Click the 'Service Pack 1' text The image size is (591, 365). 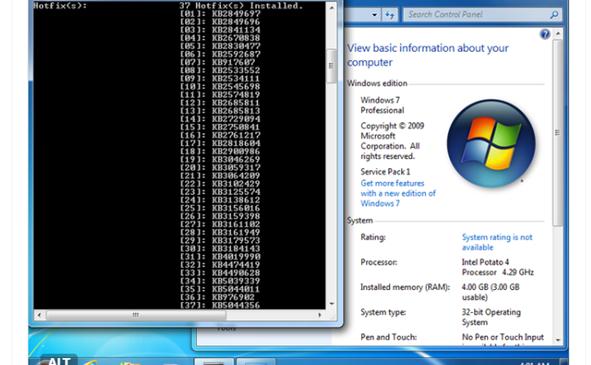(x=385, y=172)
